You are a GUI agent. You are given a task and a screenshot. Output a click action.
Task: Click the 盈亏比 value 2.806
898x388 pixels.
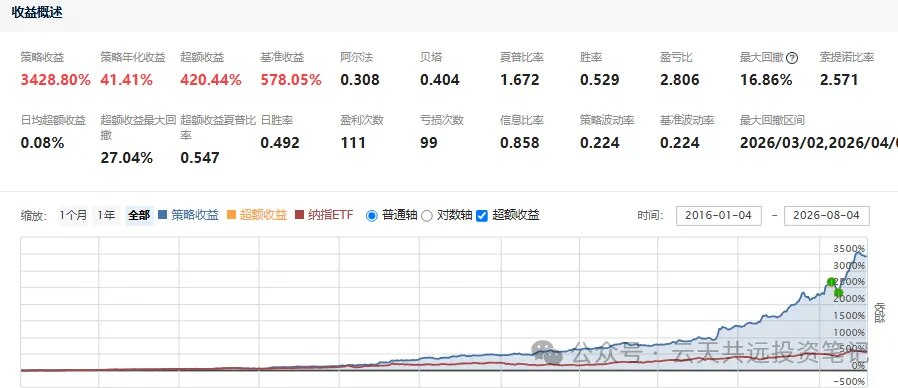tap(680, 80)
